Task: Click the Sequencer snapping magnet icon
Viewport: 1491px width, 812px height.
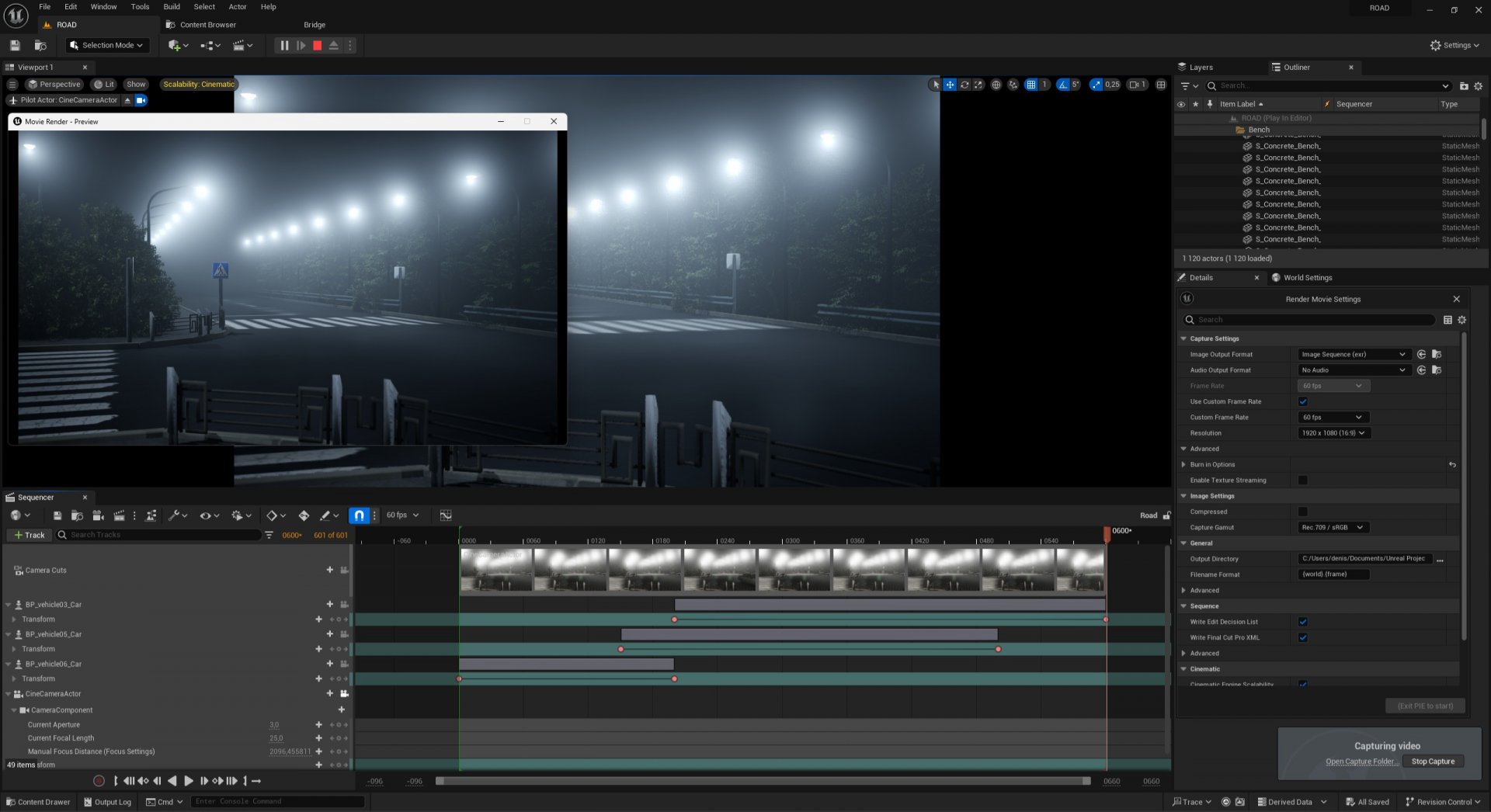Action: coord(359,515)
